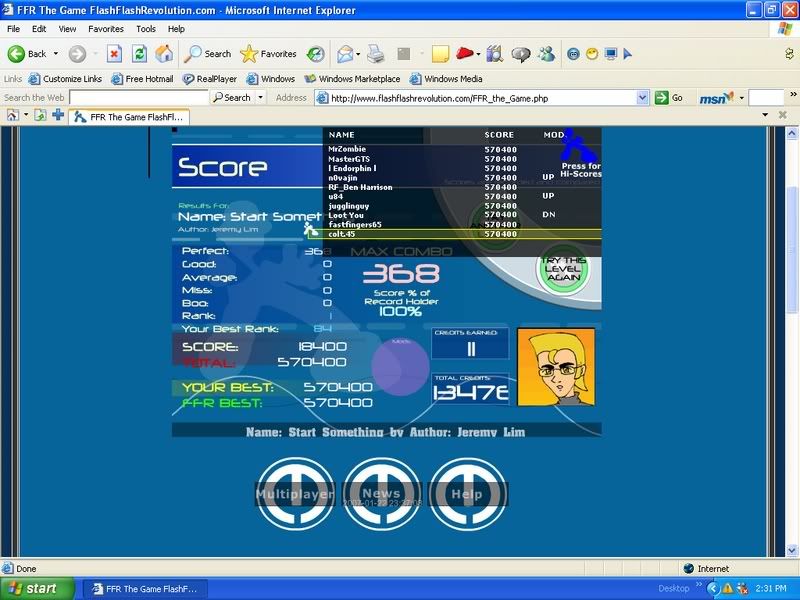Click the Stop icon in the toolbar
The width and height of the screenshot is (800, 600).
114,54
